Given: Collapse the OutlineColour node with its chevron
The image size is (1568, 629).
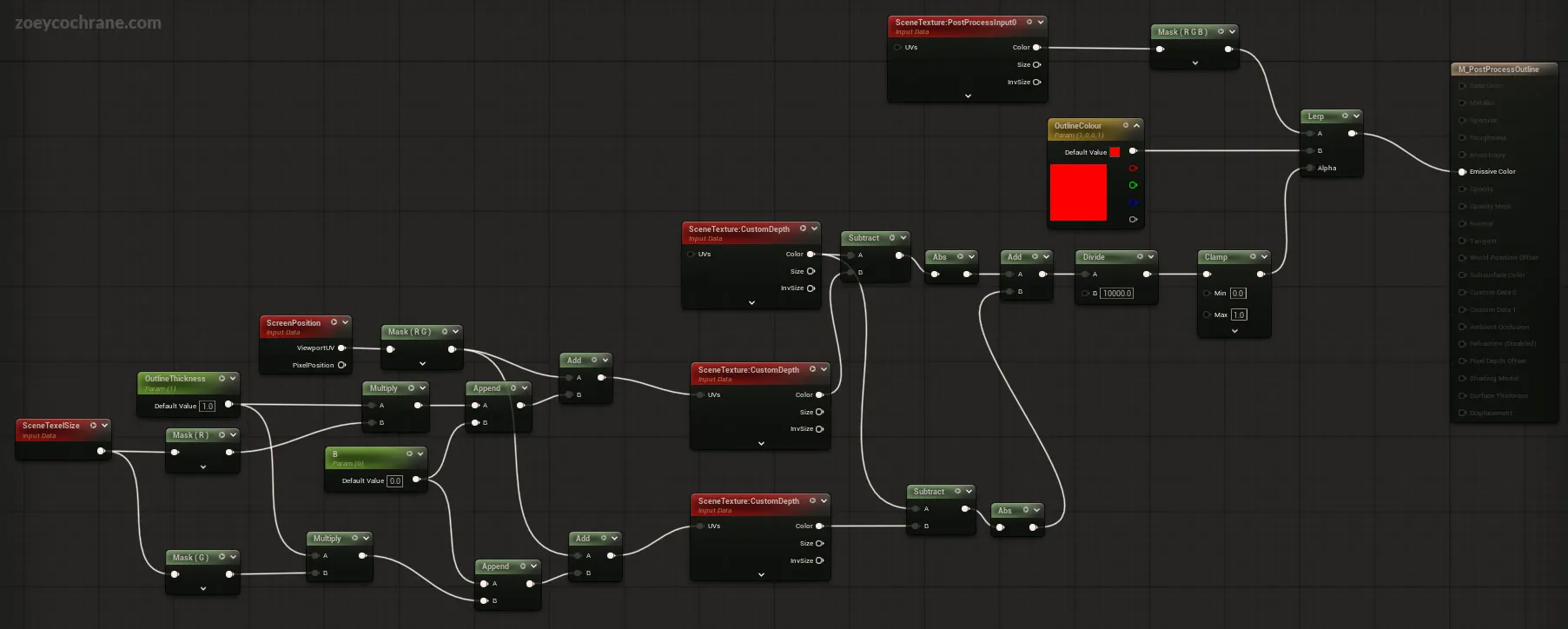Looking at the screenshot, I should (x=1136, y=126).
